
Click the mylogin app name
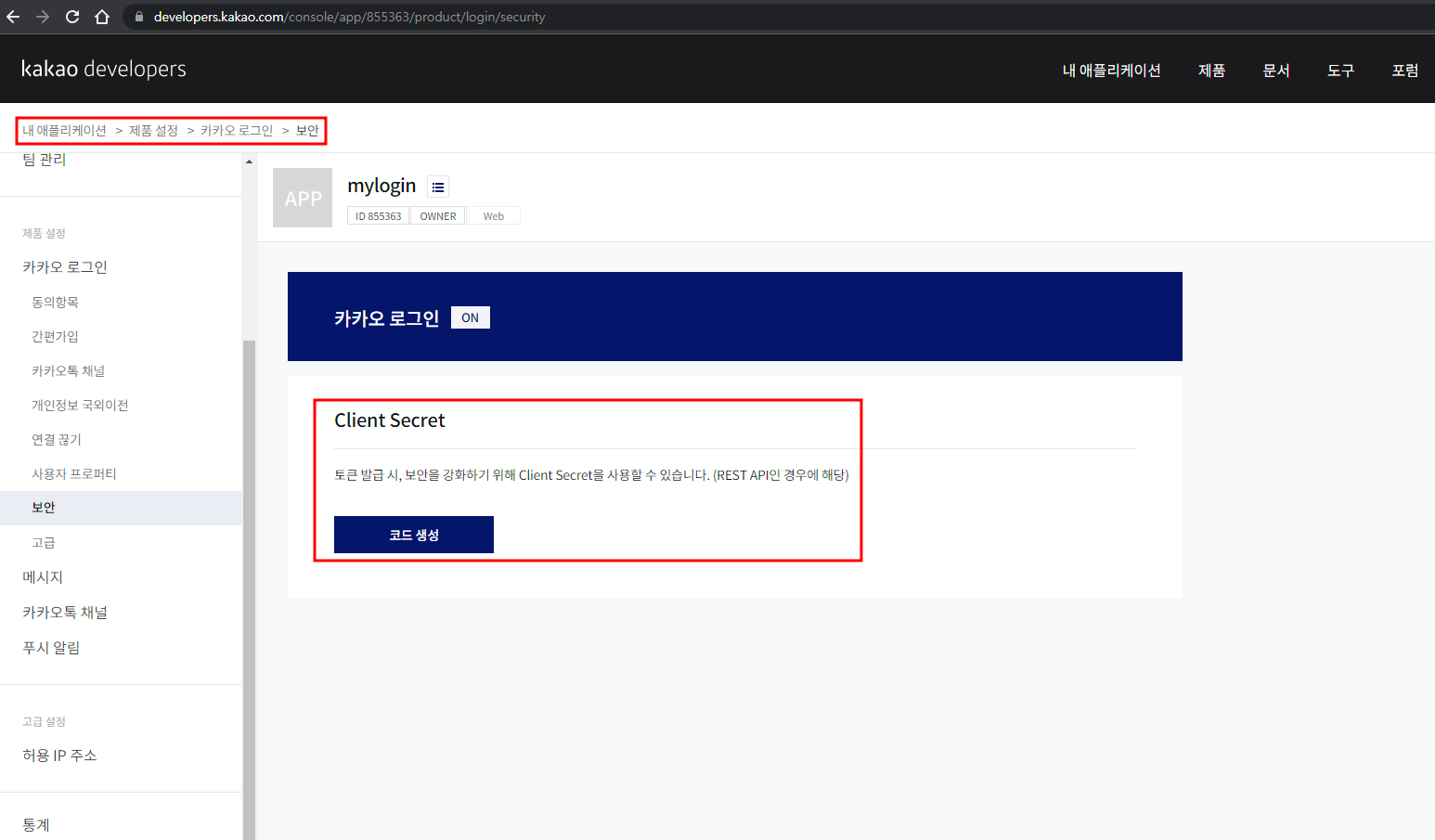381,186
